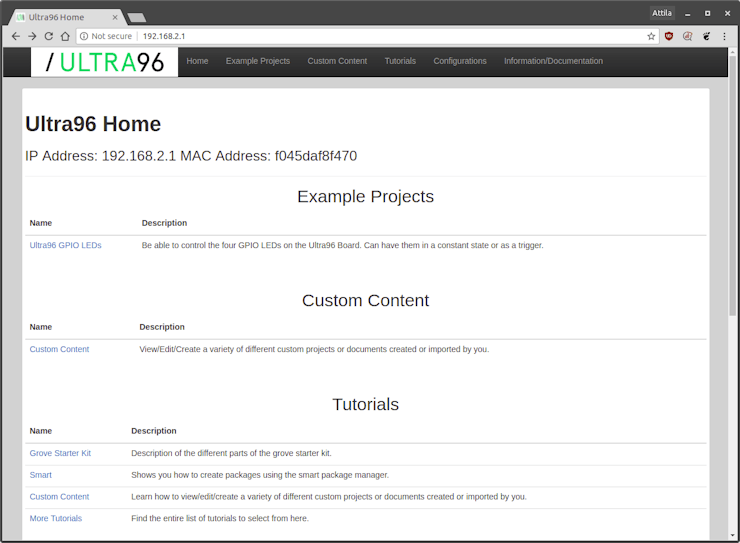
Task: Open Information/Documentation in the navigation bar
Action: (x=553, y=61)
